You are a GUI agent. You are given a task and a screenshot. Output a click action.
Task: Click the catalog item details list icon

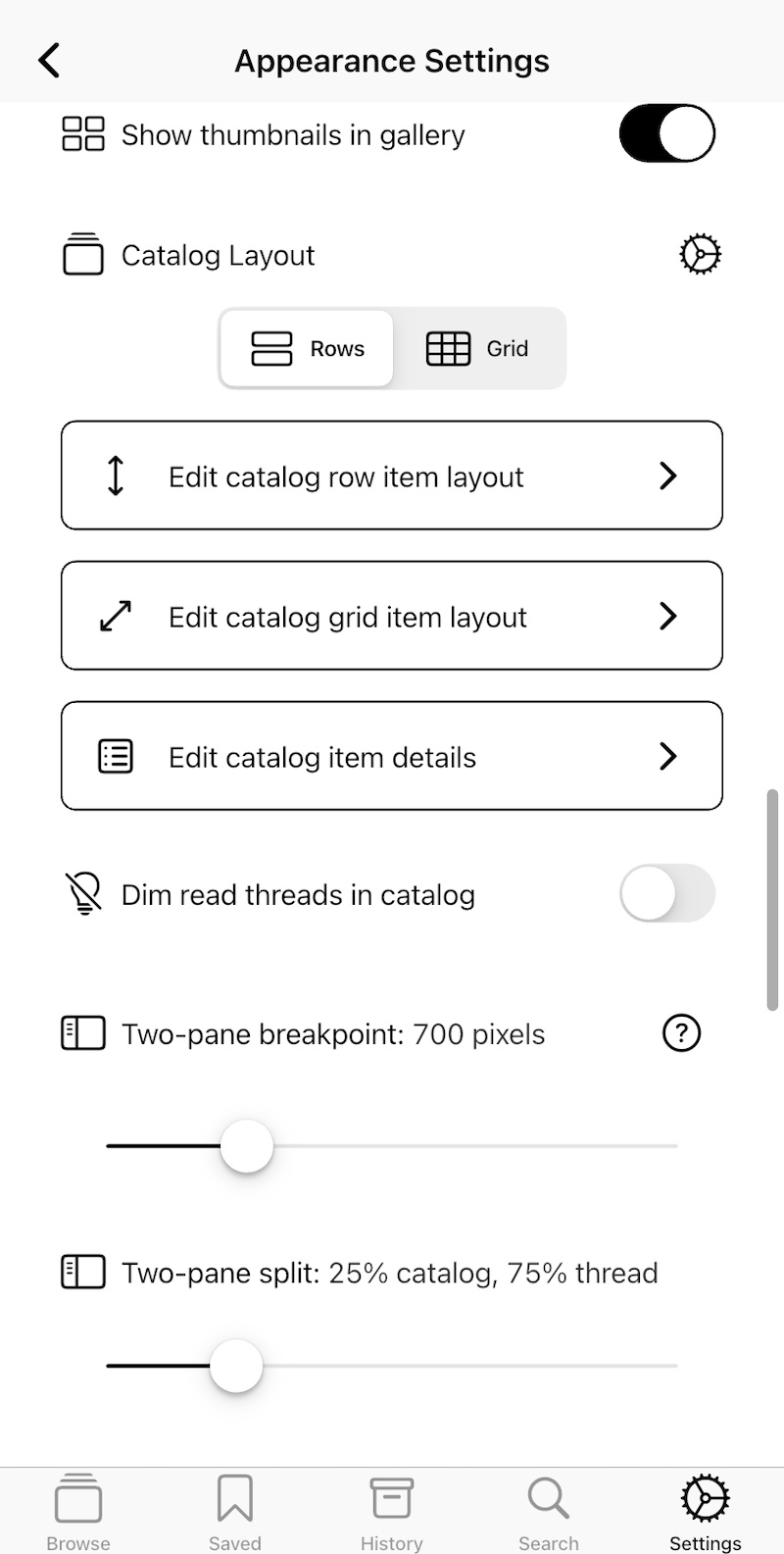(x=116, y=757)
